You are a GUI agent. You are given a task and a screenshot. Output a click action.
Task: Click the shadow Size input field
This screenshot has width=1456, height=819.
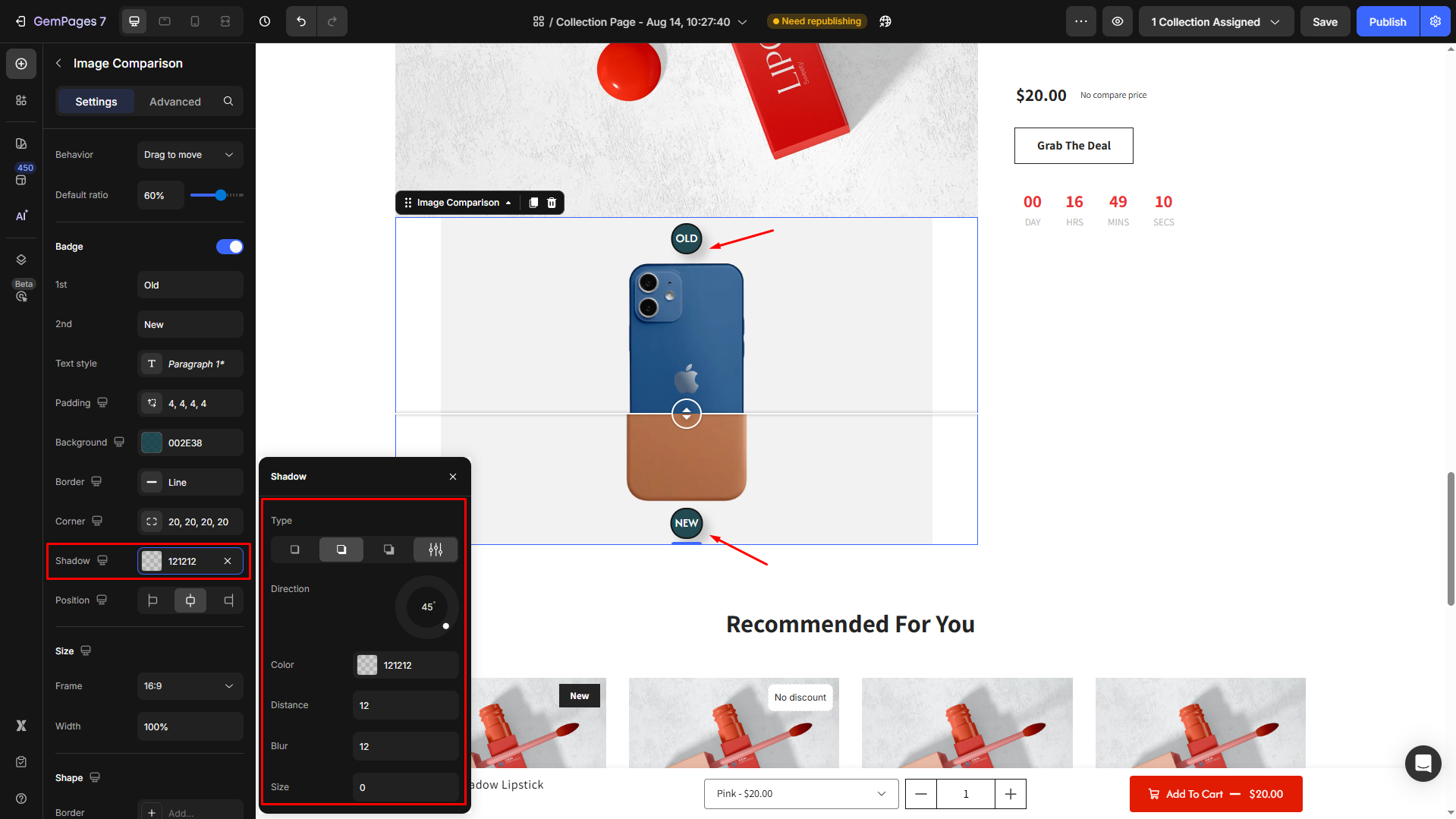pos(406,787)
